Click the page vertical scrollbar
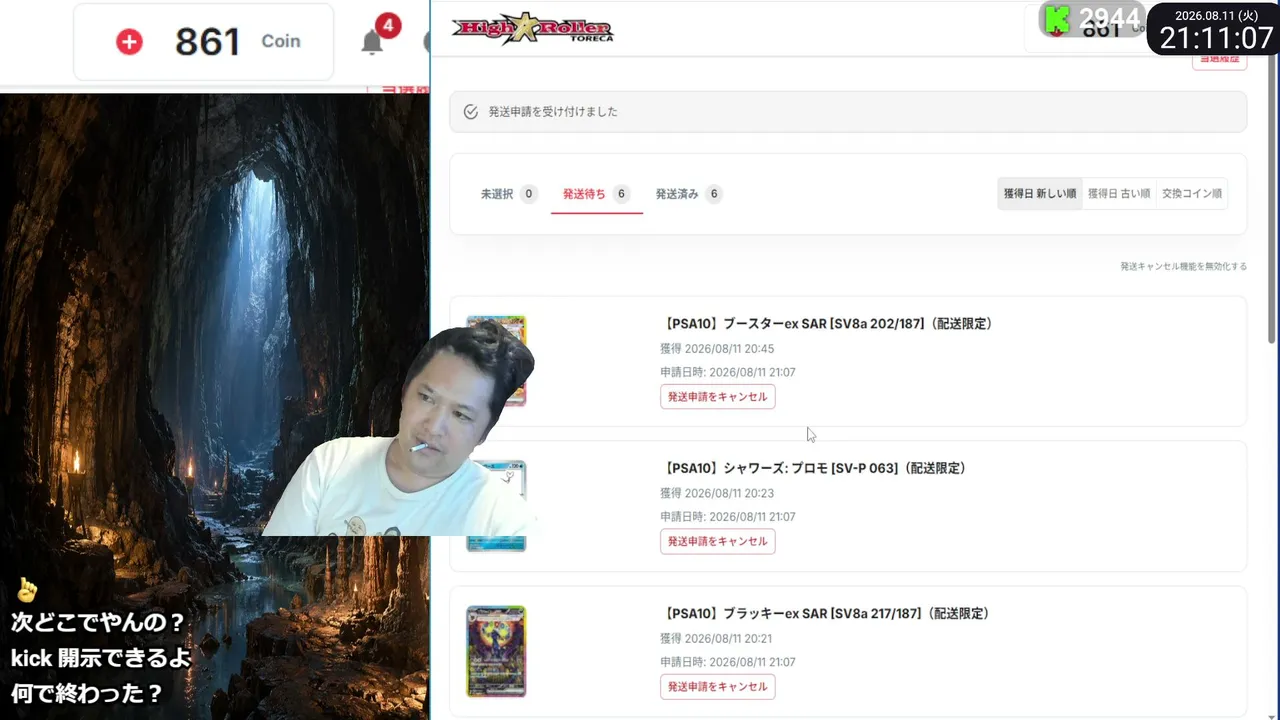Viewport: 1280px width, 720px height. pyautogui.click(x=1273, y=200)
